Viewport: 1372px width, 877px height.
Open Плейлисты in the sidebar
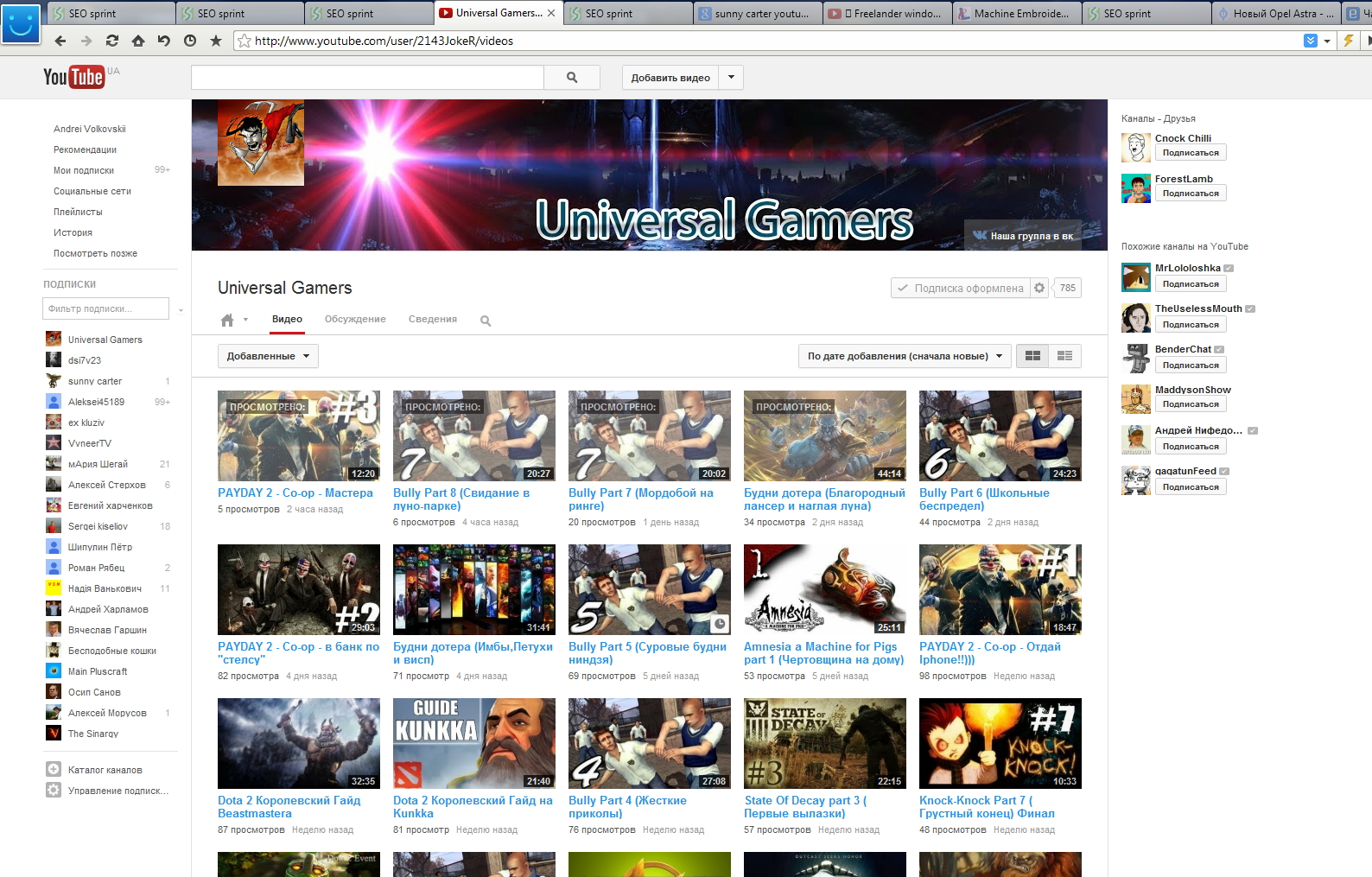click(x=78, y=212)
